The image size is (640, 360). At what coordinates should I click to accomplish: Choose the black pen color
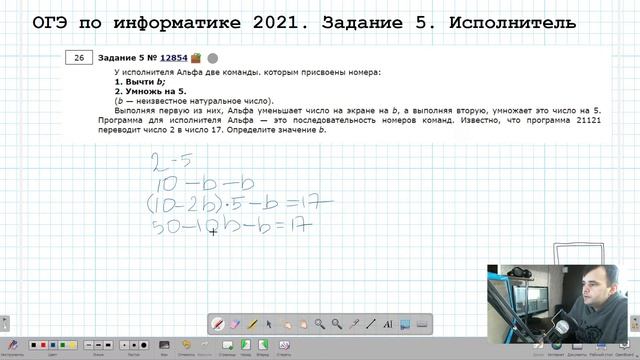point(34,345)
